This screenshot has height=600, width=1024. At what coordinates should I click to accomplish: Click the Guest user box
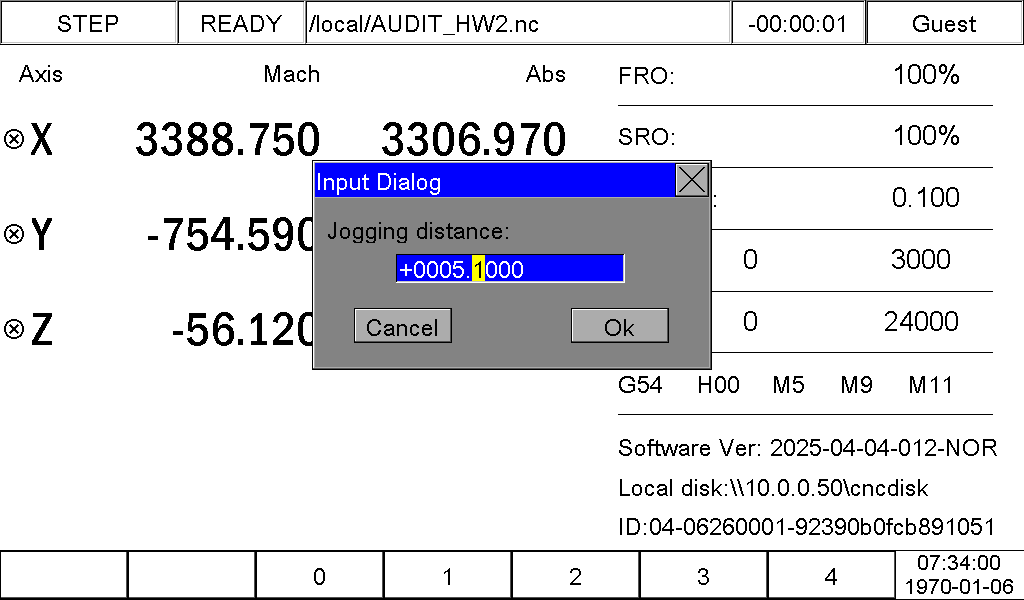944,23
